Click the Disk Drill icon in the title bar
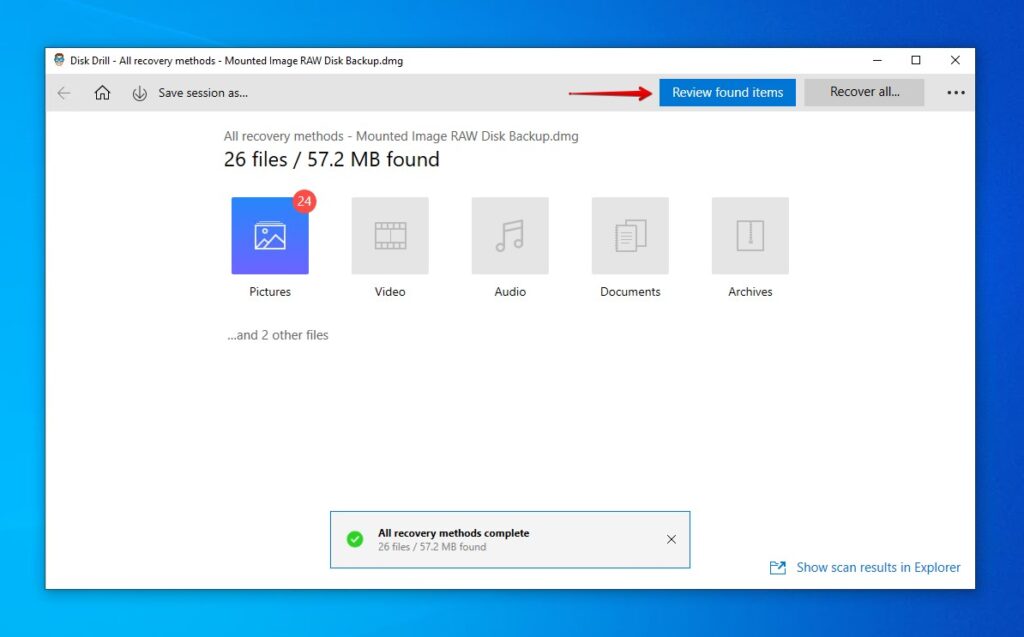 click(x=58, y=60)
